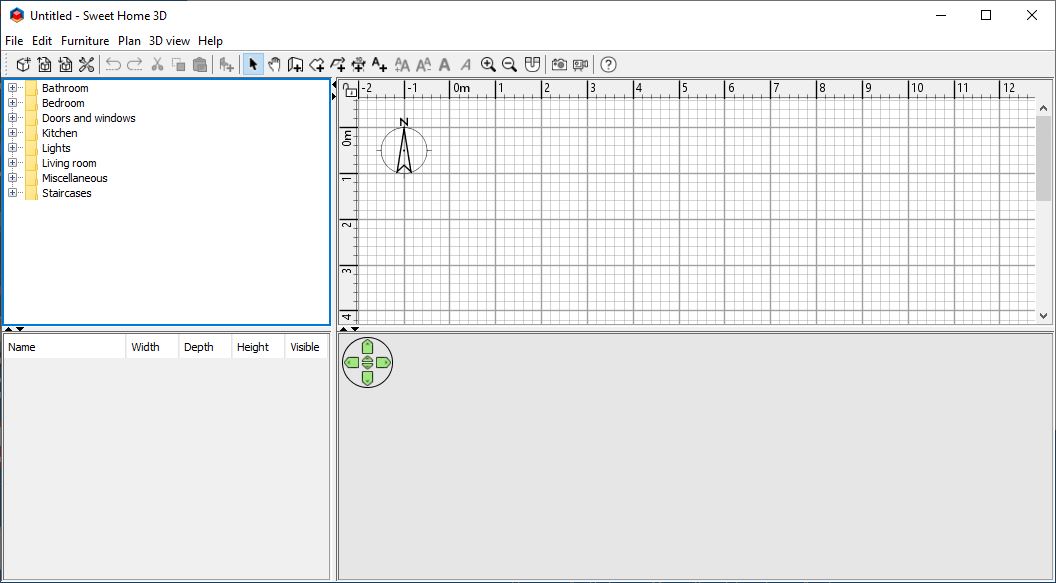Rotate 3D view left with left arrow

tap(352, 363)
